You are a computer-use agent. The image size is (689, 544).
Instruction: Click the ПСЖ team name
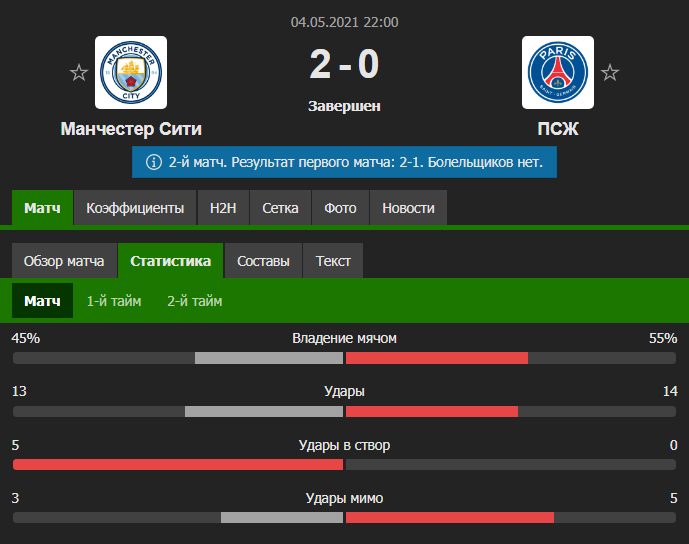pos(558,129)
